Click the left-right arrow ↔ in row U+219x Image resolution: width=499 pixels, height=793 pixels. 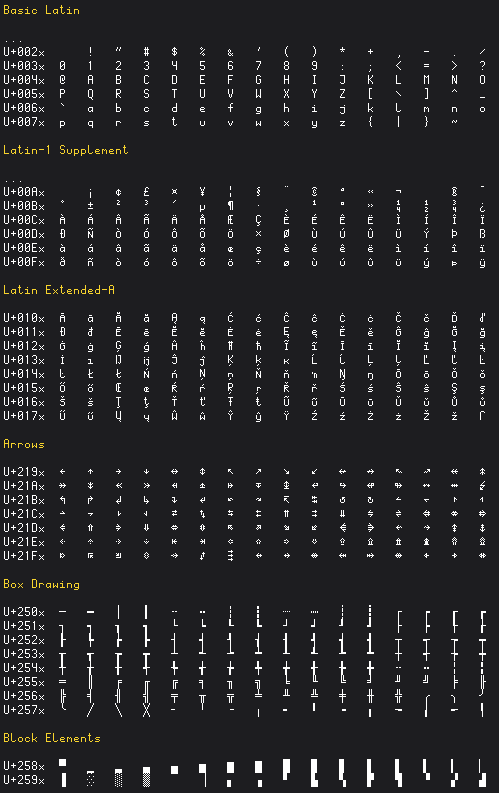(x=174, y=471)
